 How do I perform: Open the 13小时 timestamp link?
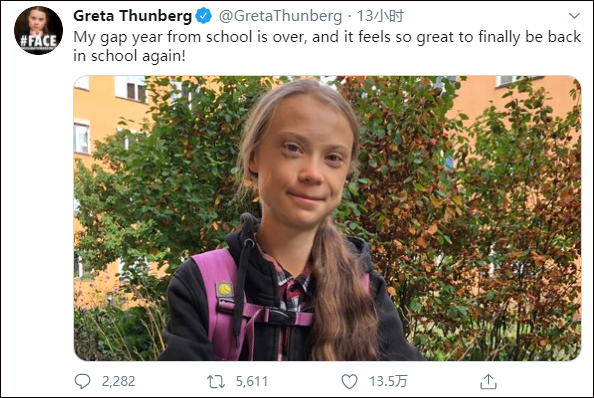[x=380, y=16]
